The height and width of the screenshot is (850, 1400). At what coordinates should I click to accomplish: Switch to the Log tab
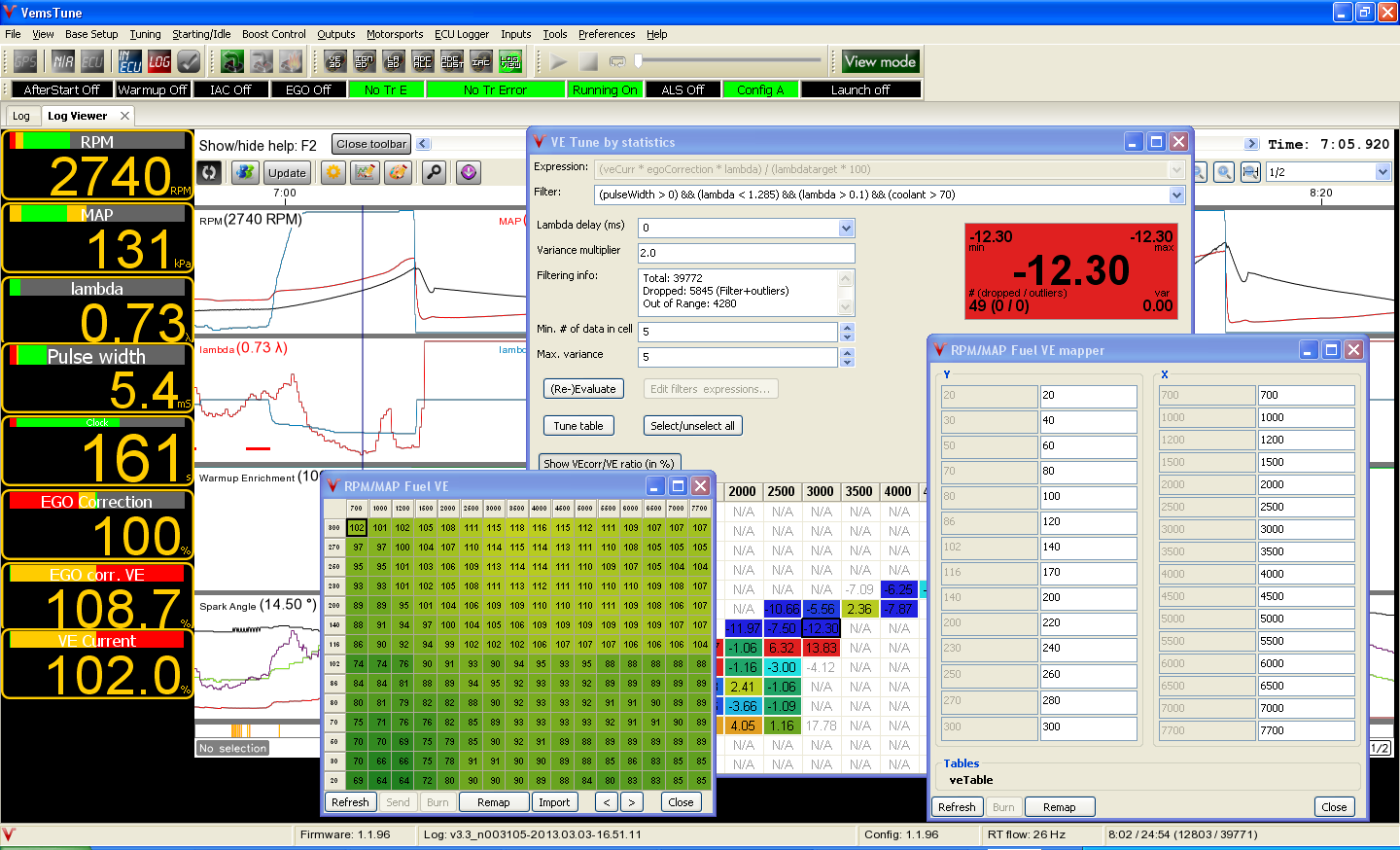(x=21, y=116)
